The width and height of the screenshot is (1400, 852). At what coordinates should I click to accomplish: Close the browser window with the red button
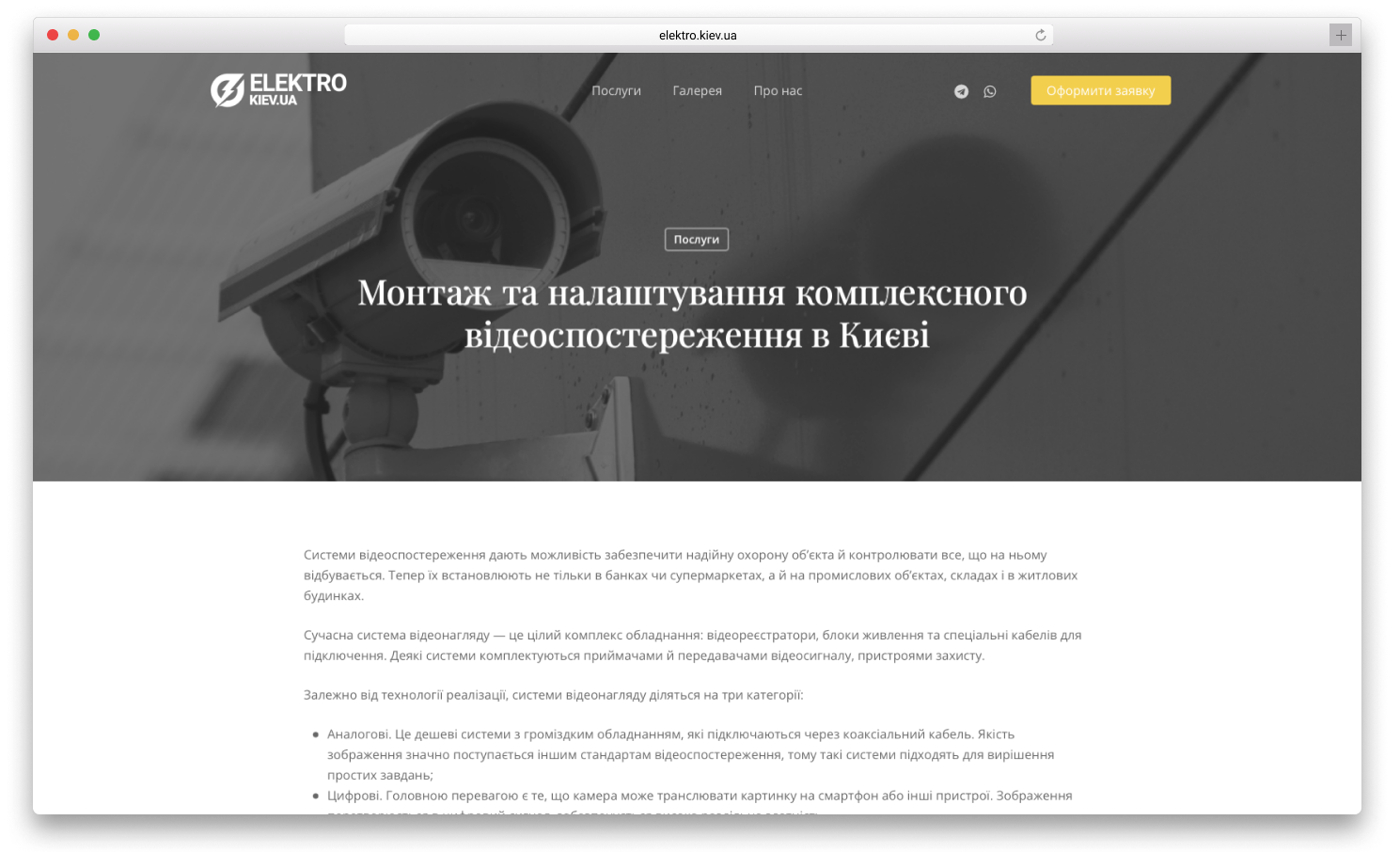tap(53, 35)
